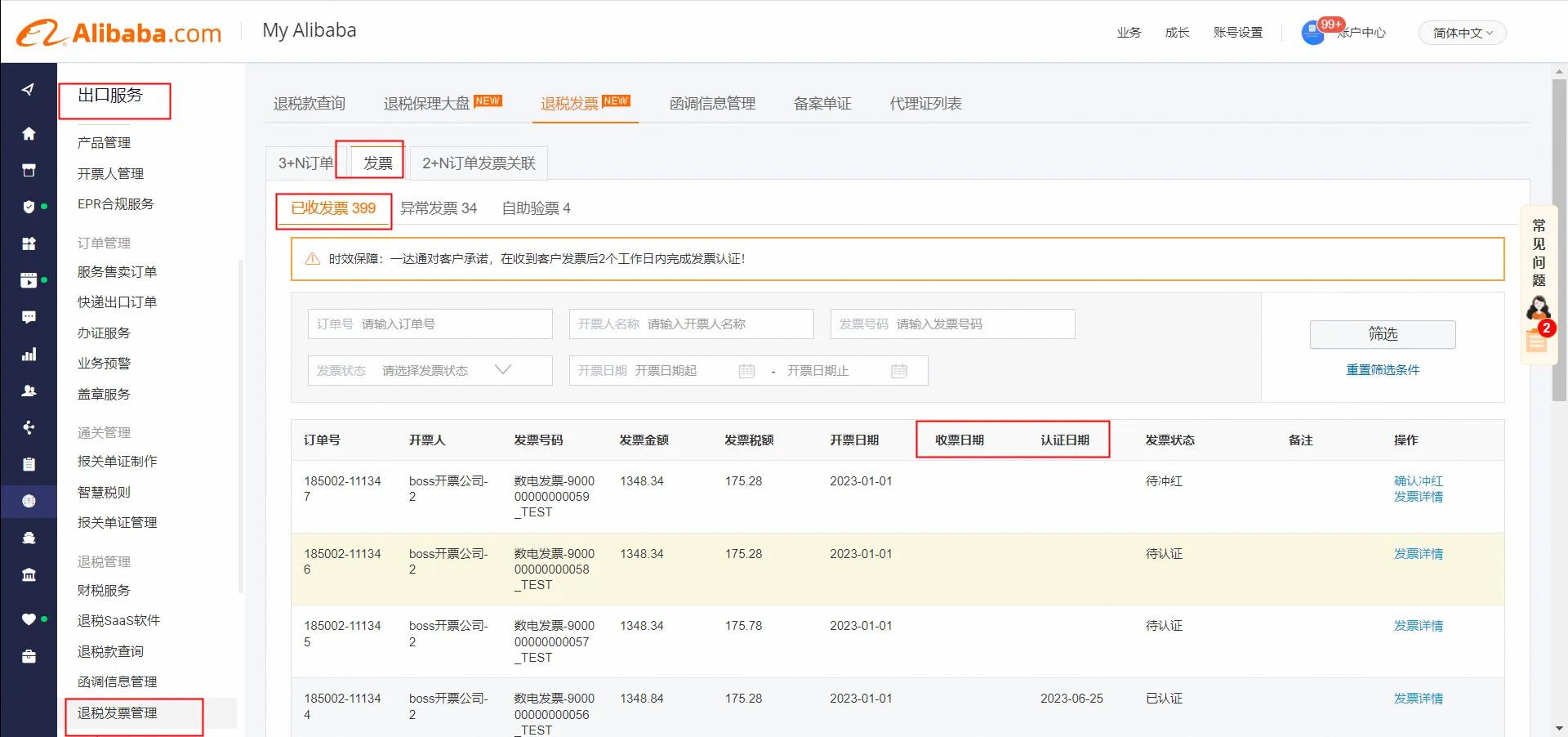Select the ship logistics sidebar icon

click(x=29, y=538)
